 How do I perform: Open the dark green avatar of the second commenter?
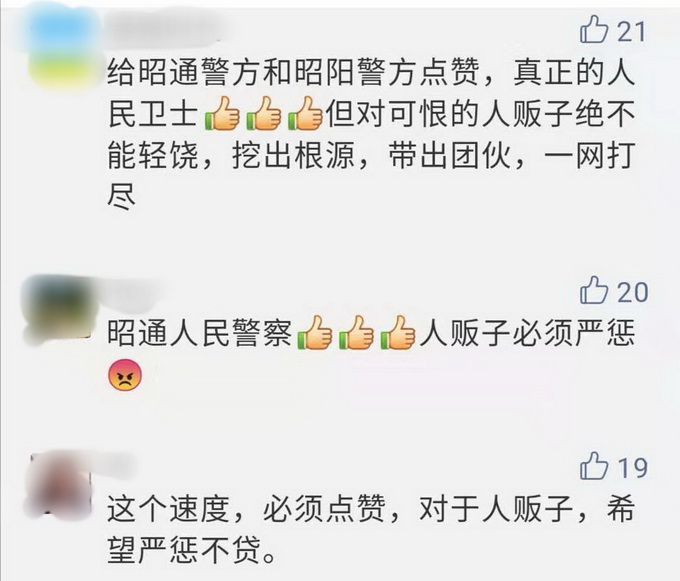[x=59, y=309]
